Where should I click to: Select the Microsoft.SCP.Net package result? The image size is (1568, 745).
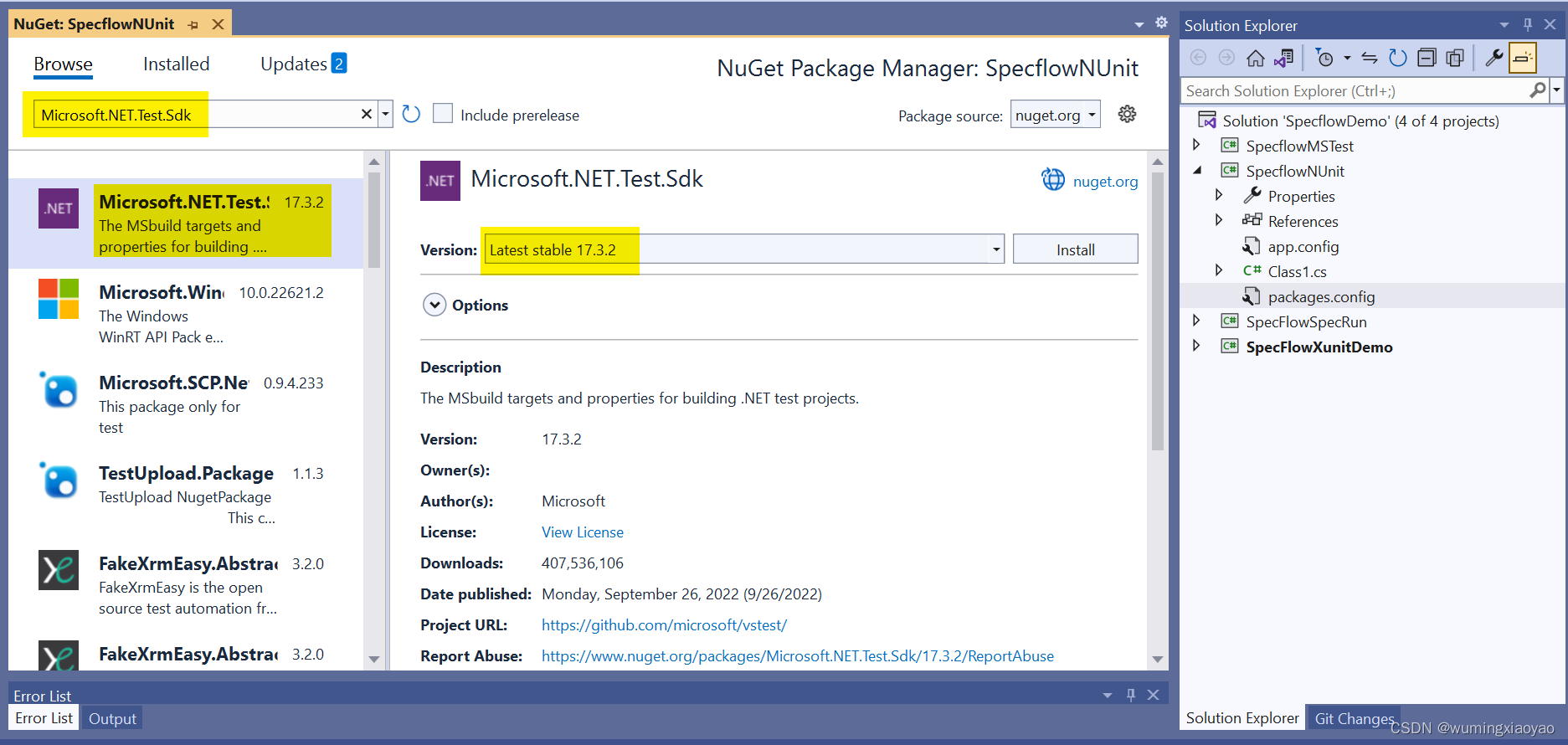click(x=186, y=404)
